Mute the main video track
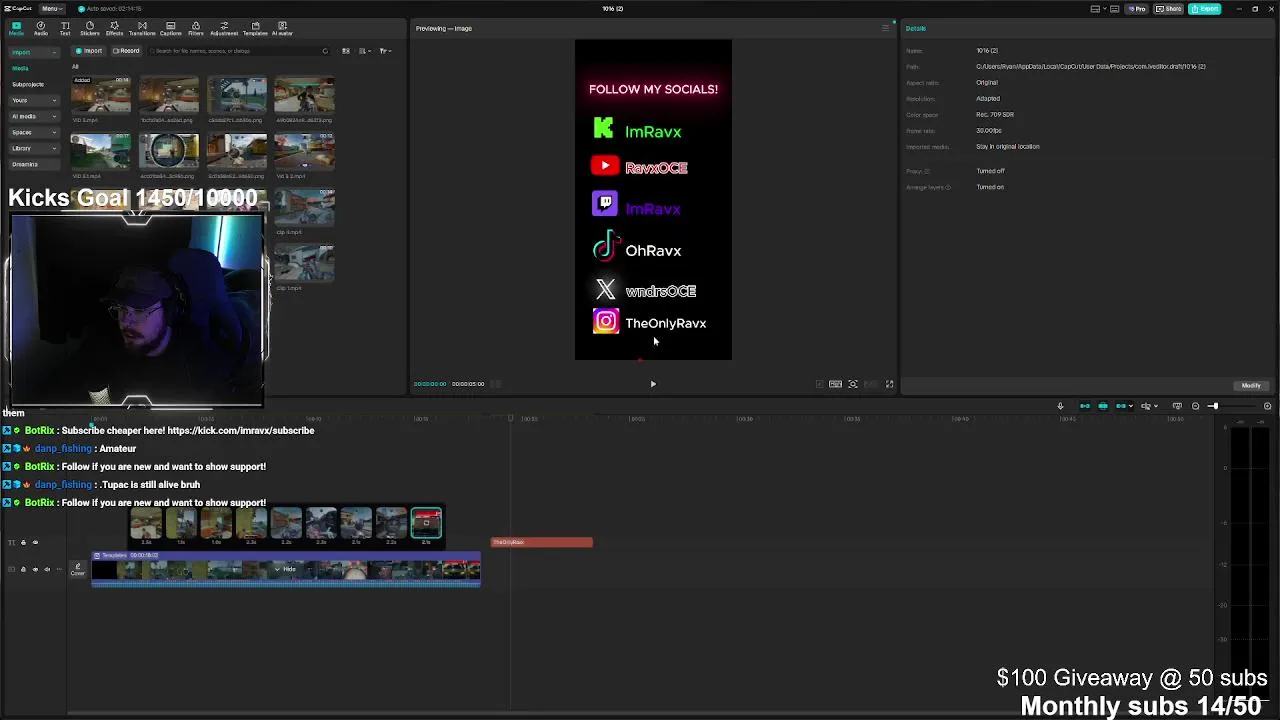Viewport: 1280px width, 720px height. 47,570
